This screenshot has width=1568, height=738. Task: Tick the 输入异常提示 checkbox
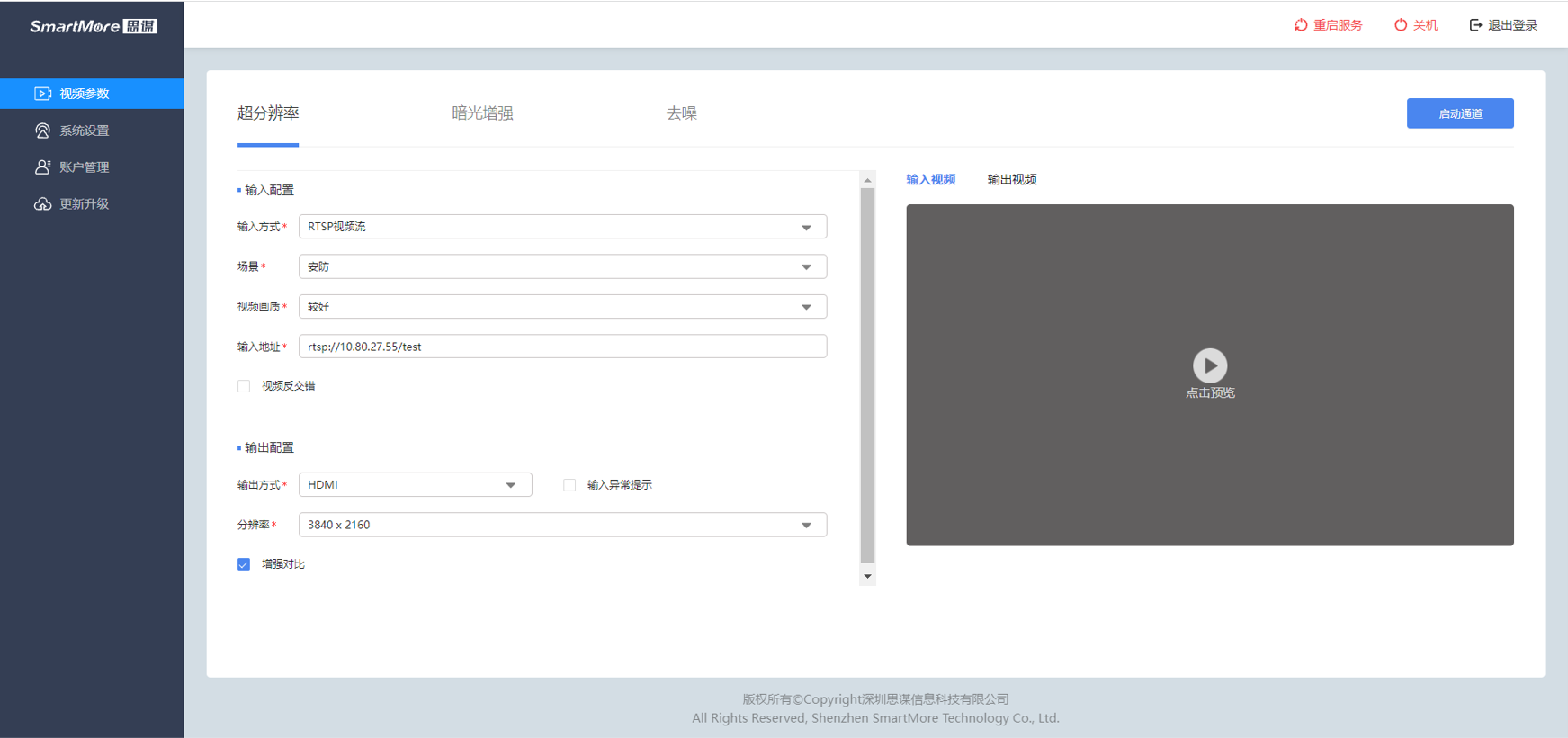(569, 485)
